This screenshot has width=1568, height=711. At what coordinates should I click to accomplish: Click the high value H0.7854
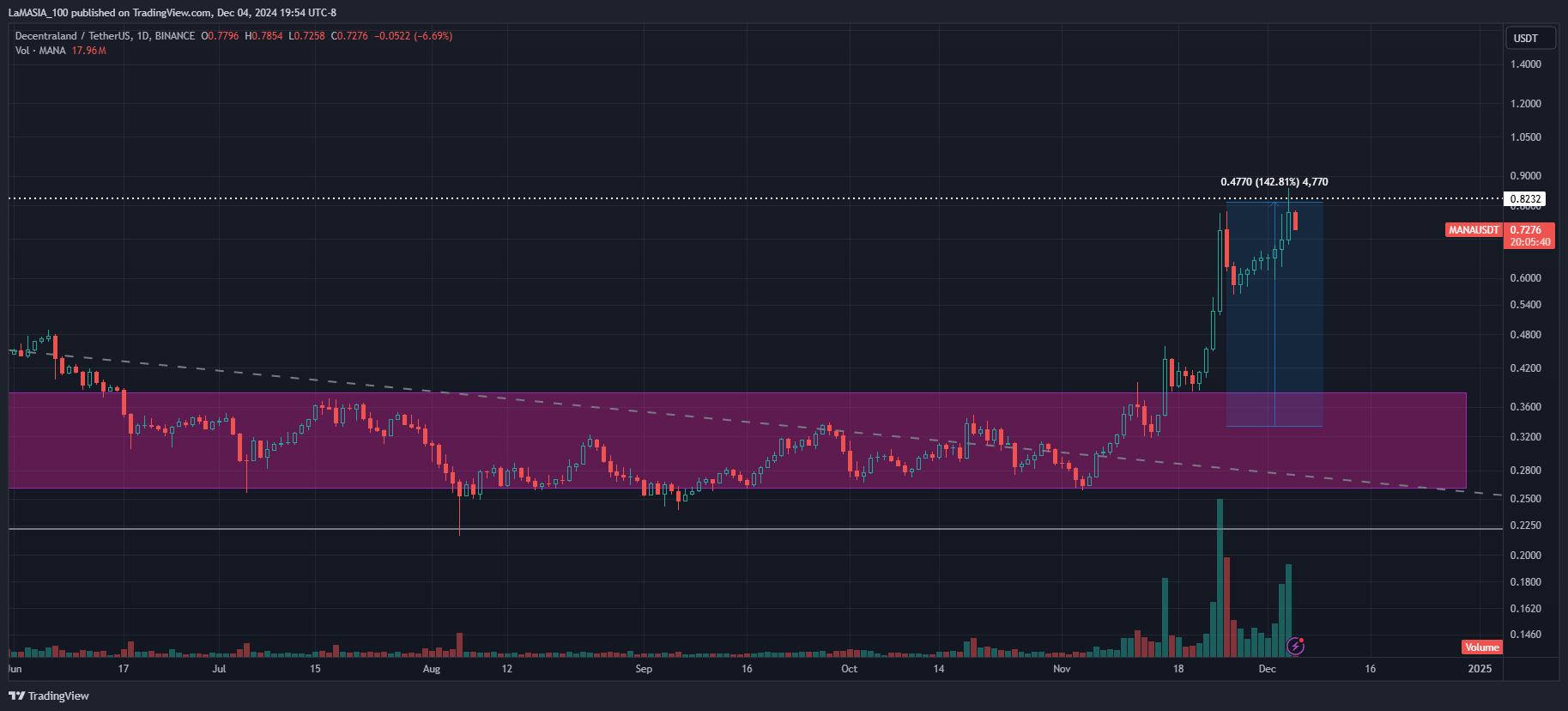pos(263,36)
